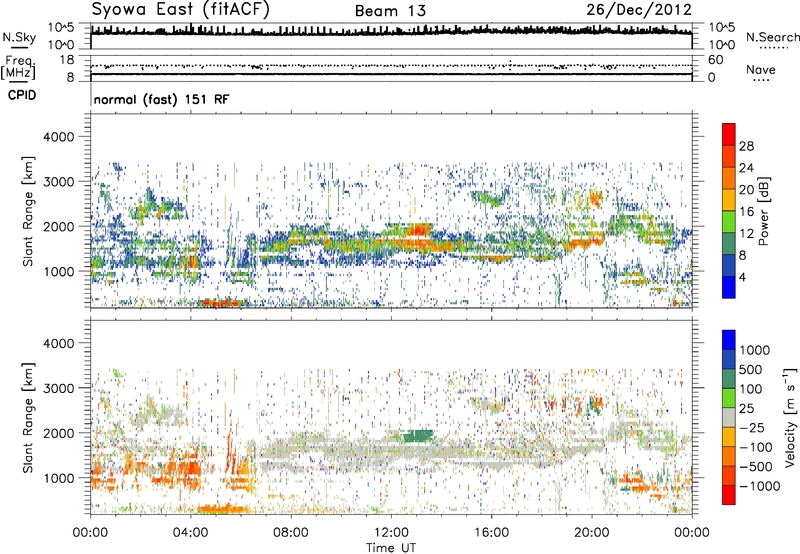Viewport: 800px width, 554px height.
Task: Select the "-25" label on the Velocity colorbar
Action: (752, 428)
